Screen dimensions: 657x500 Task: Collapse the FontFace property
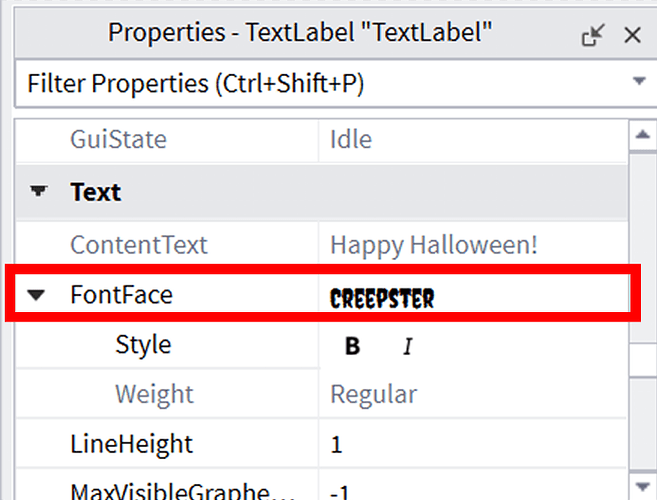click(x=36, y=295)
